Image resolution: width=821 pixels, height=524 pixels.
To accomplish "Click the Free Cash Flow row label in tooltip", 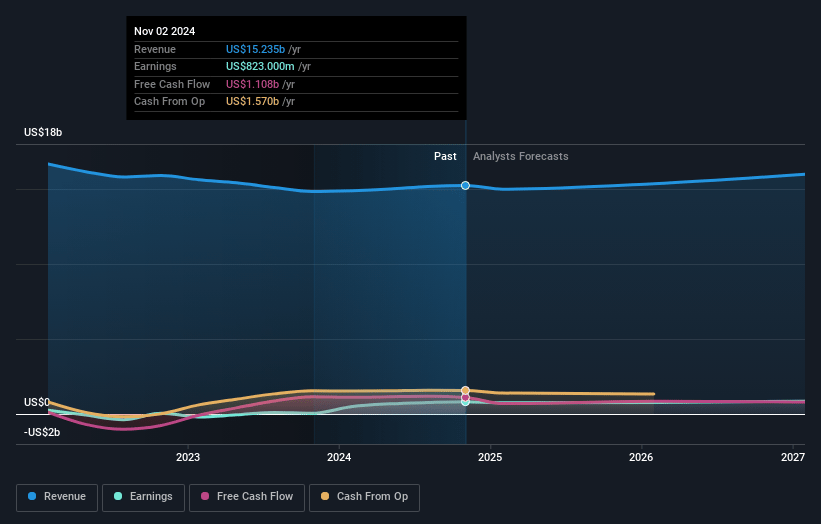I will [x=172, y=84].
